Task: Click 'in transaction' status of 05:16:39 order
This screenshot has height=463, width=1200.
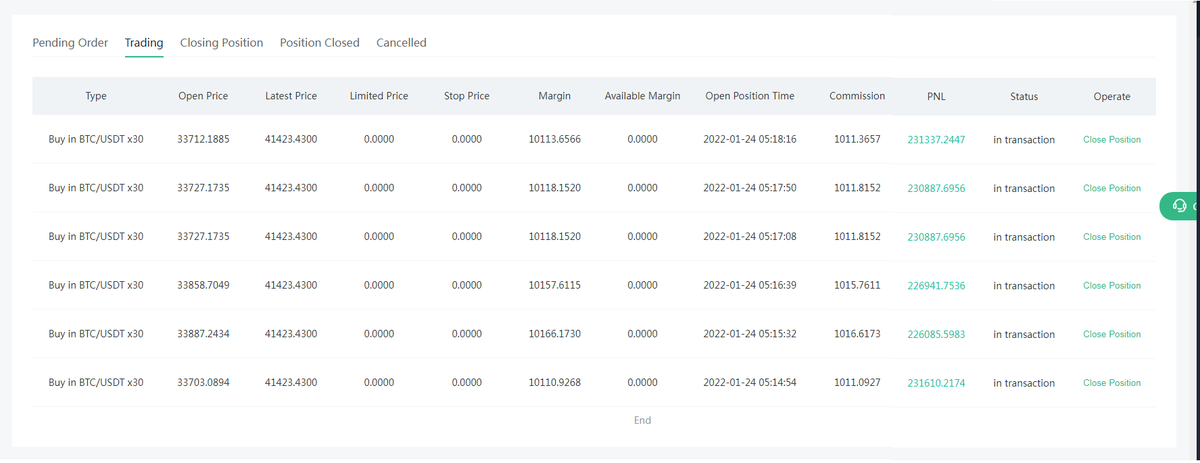Action: tap(1024, 286)
